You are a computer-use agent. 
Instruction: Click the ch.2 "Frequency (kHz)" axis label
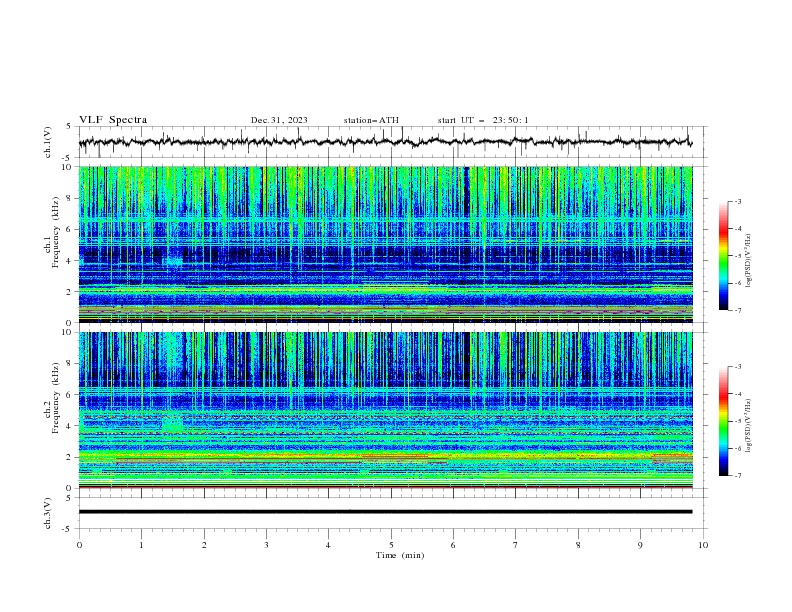[x=55, y=398]
